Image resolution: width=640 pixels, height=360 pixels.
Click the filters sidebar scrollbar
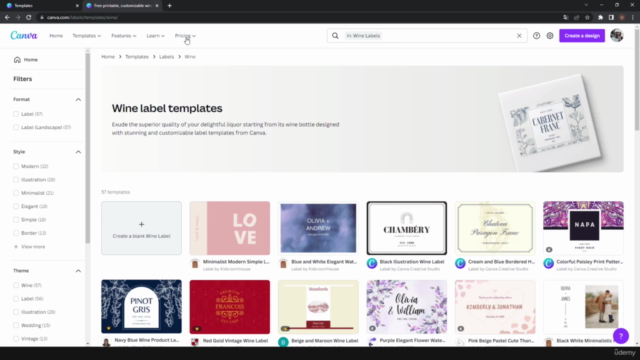pyautogui.click(x=87, y=148)
